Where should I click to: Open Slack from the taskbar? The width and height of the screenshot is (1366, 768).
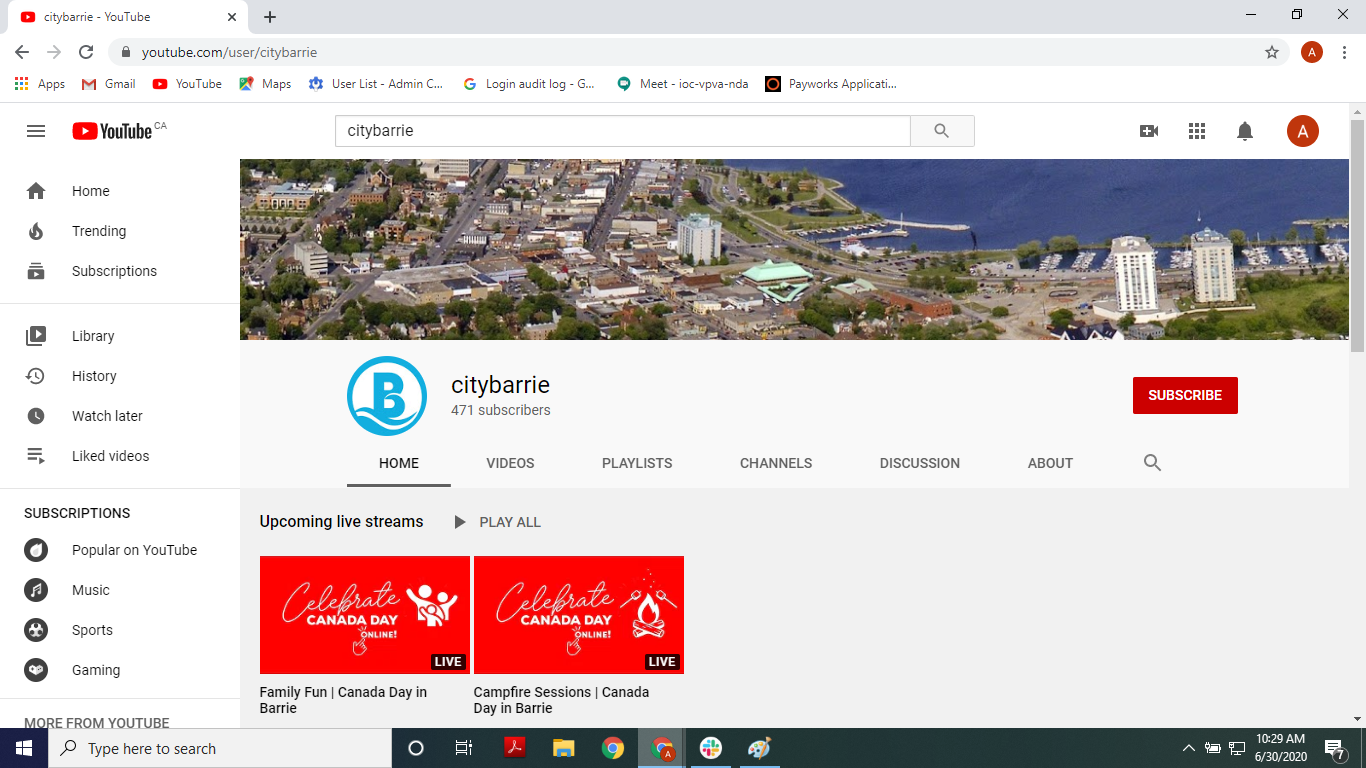[711, 748]
